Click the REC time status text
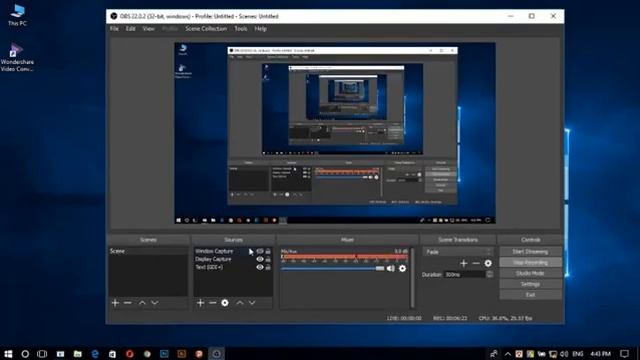The image size is (640, 360). [x=450, y=318]
